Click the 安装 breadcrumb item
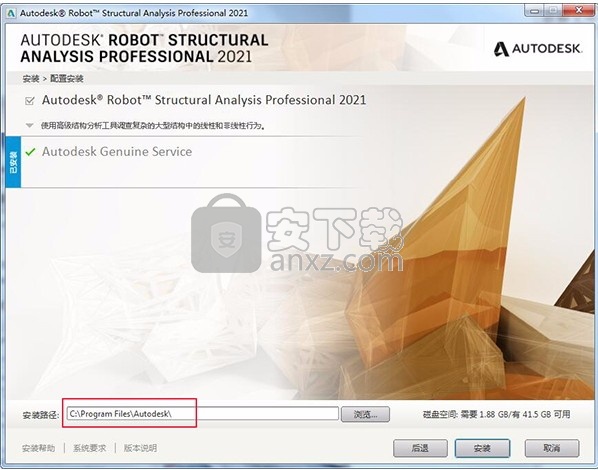 coord(31,79)
